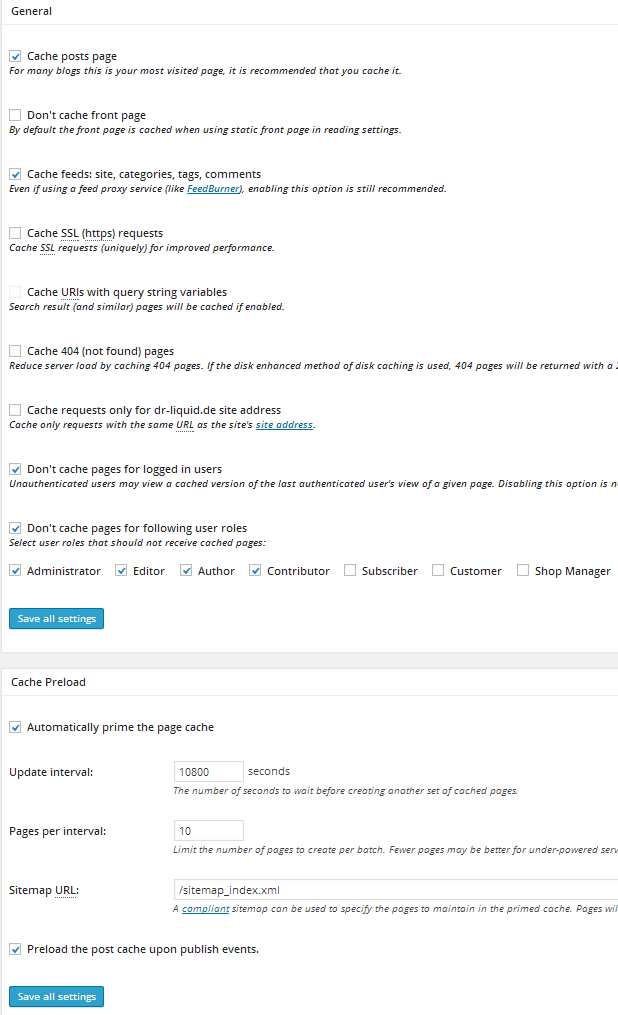The width and height of the screenshot is (618, 1015).
Task: Enable Don't cache front page option
Action: [15, 116]
